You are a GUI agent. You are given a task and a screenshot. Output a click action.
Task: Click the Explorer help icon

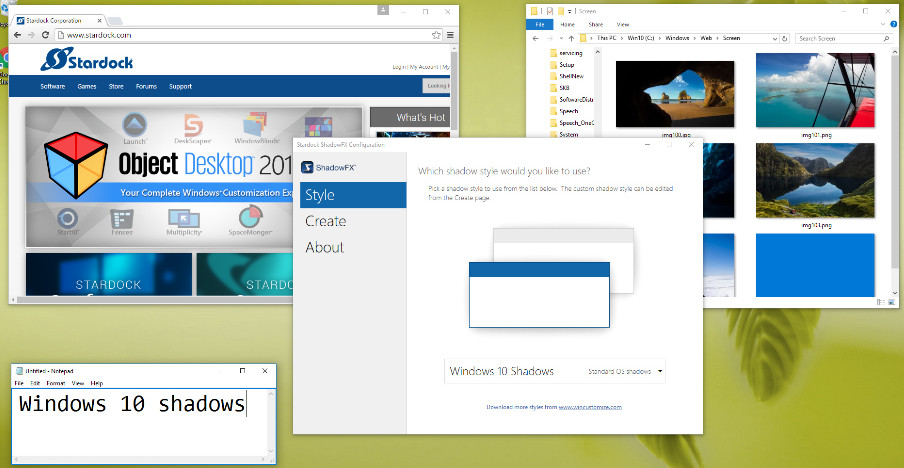click(x=894, y=25)
